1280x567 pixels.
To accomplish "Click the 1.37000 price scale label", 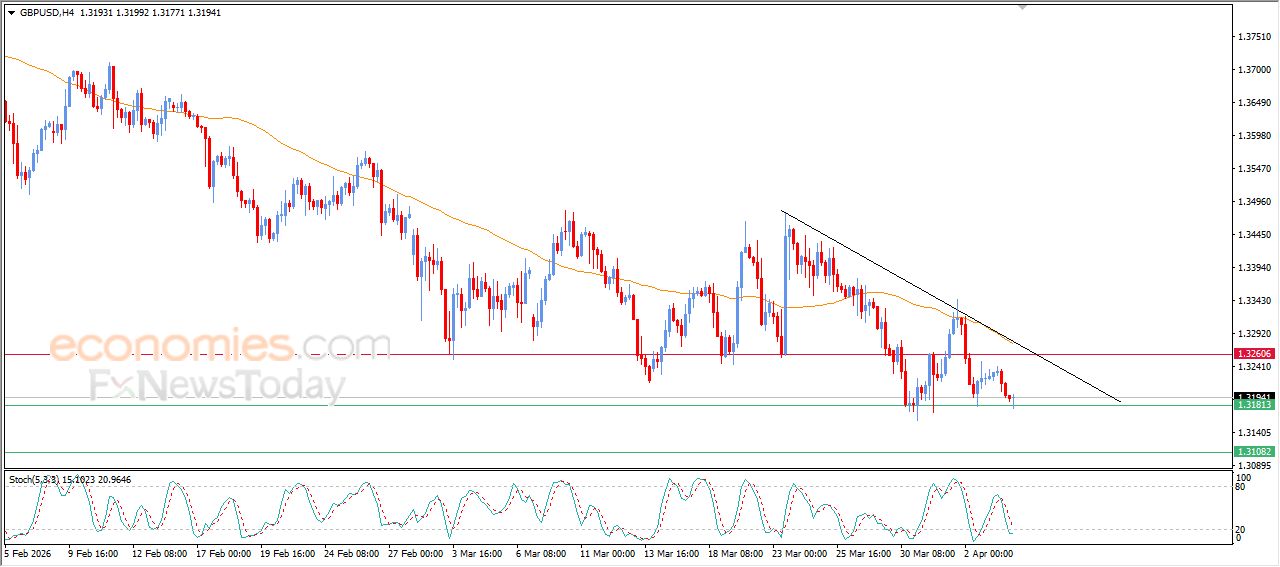I will (1254, 70).
